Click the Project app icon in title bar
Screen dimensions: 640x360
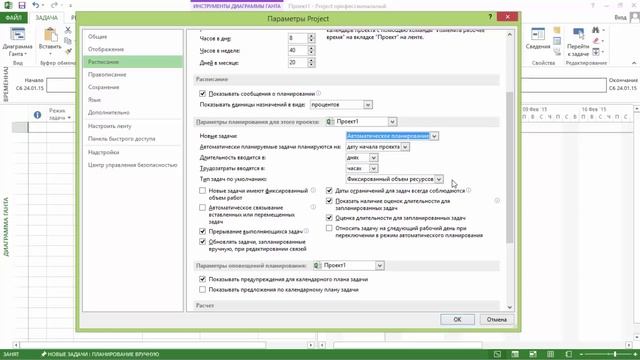coord(8,5)
